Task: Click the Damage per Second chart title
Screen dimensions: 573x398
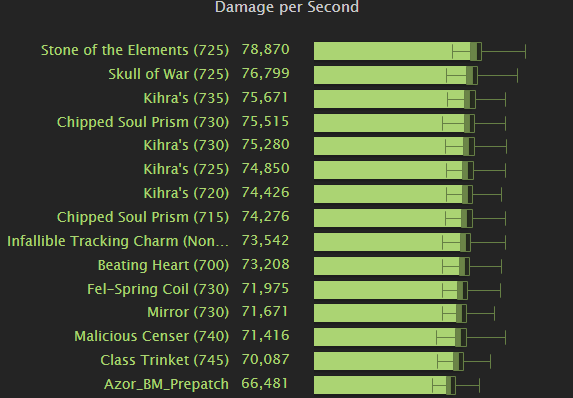Action: tap(287, 7)
